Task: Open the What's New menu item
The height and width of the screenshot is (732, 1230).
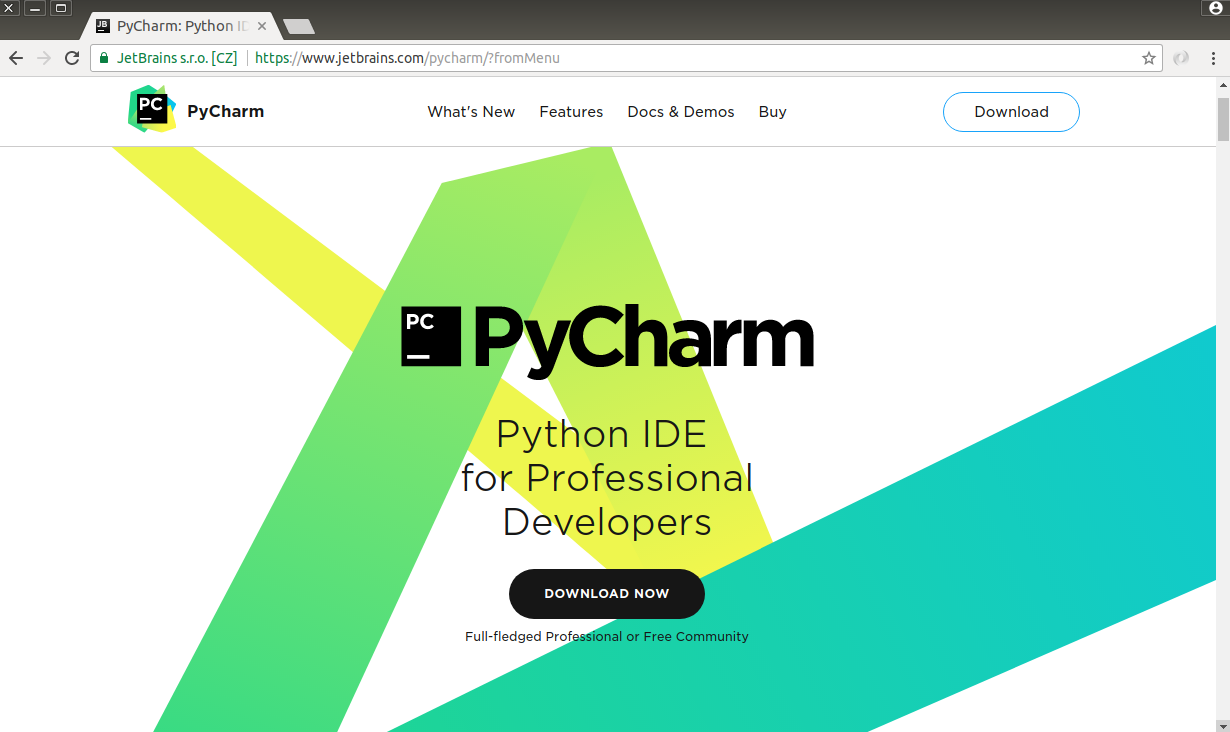Action: [471, 112]
